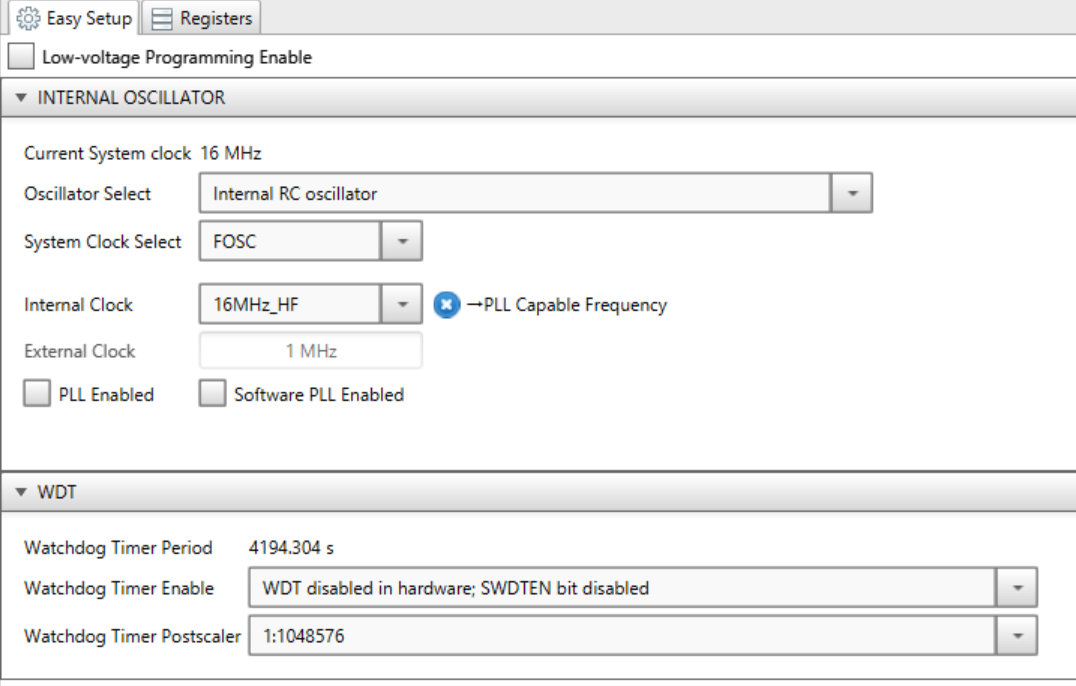This screenshot has width=1076, height=686.
Task: Switch to the Registers tab
Action: click(204, 18)
